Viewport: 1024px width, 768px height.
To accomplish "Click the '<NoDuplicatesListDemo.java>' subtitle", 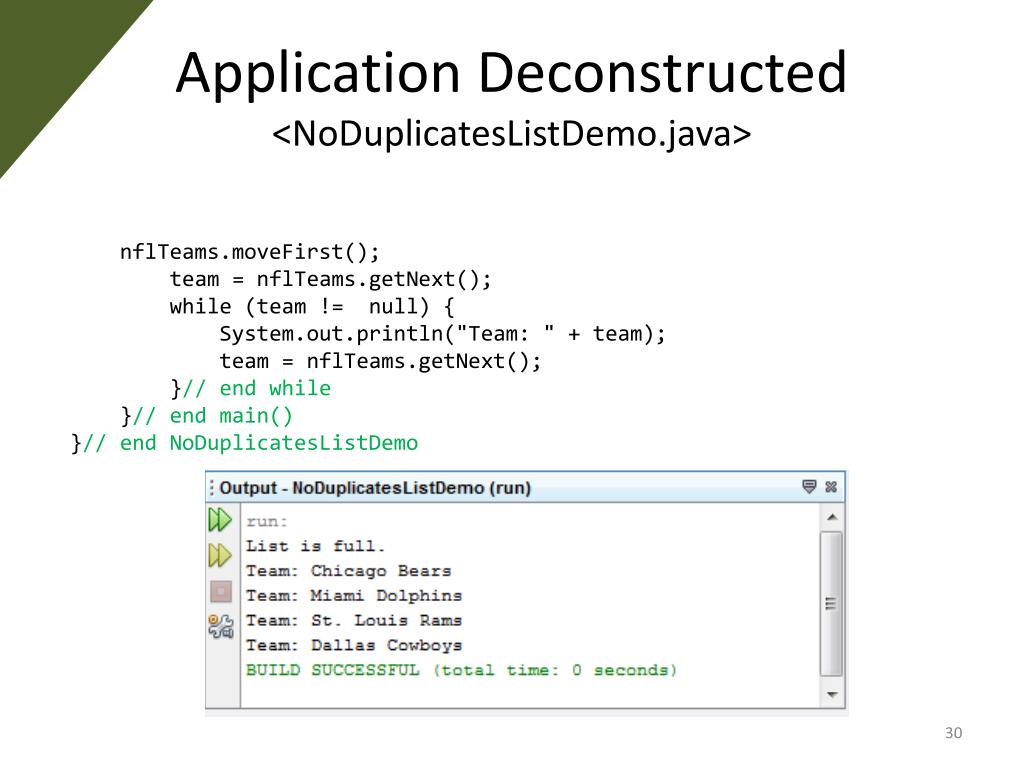I will [511, 134].
